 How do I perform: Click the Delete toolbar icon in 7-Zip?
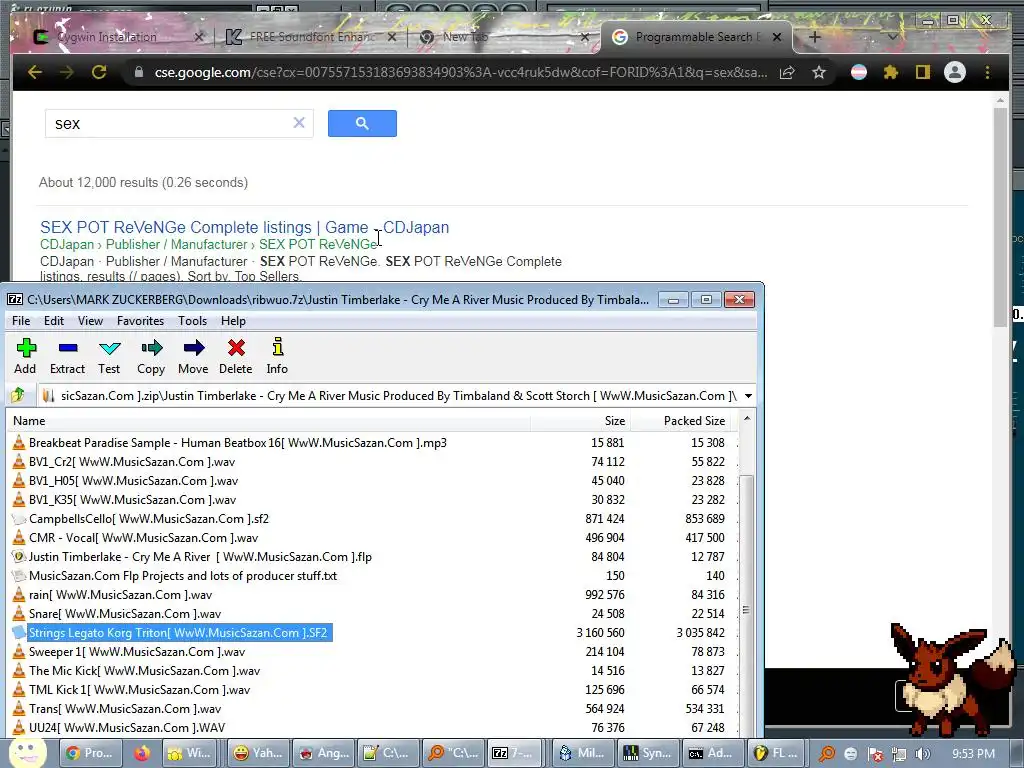click(236, 356)
